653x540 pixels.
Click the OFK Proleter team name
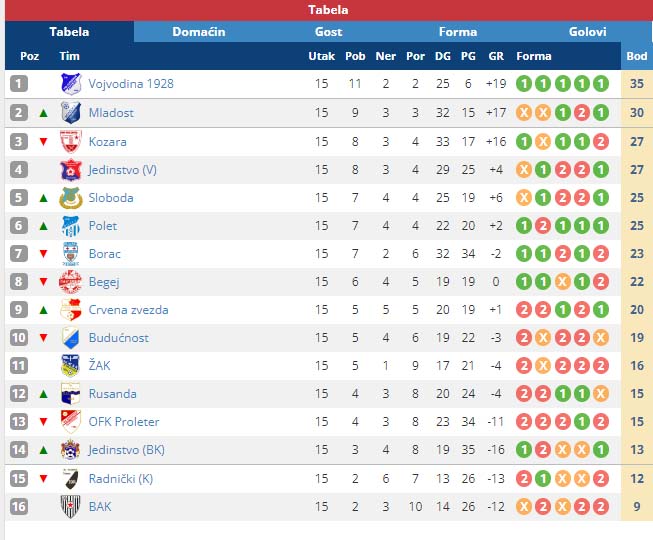pyautogui.click(x=124, y=422)
